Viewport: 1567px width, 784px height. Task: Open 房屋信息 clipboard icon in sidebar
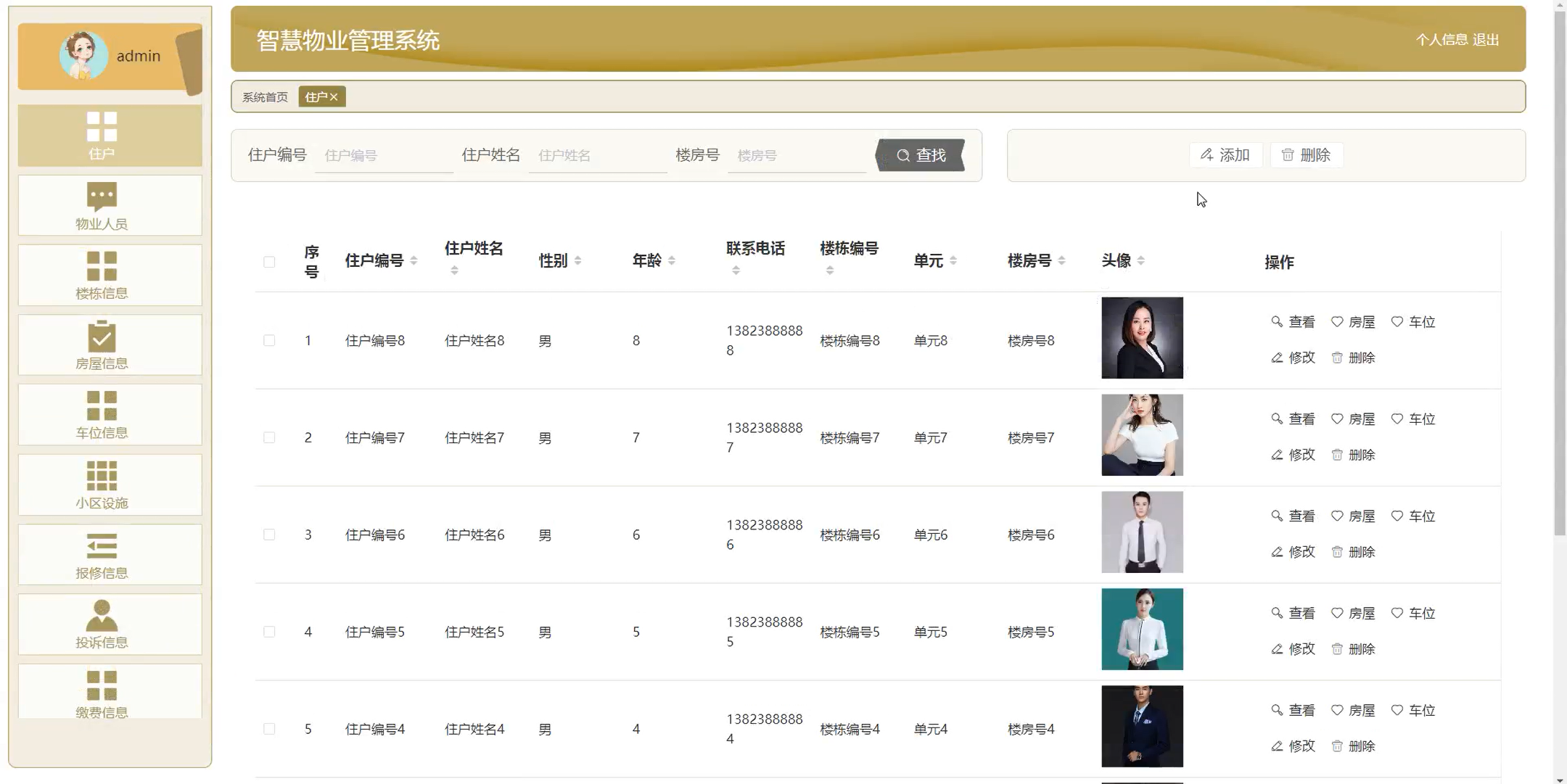coord(102,337)
